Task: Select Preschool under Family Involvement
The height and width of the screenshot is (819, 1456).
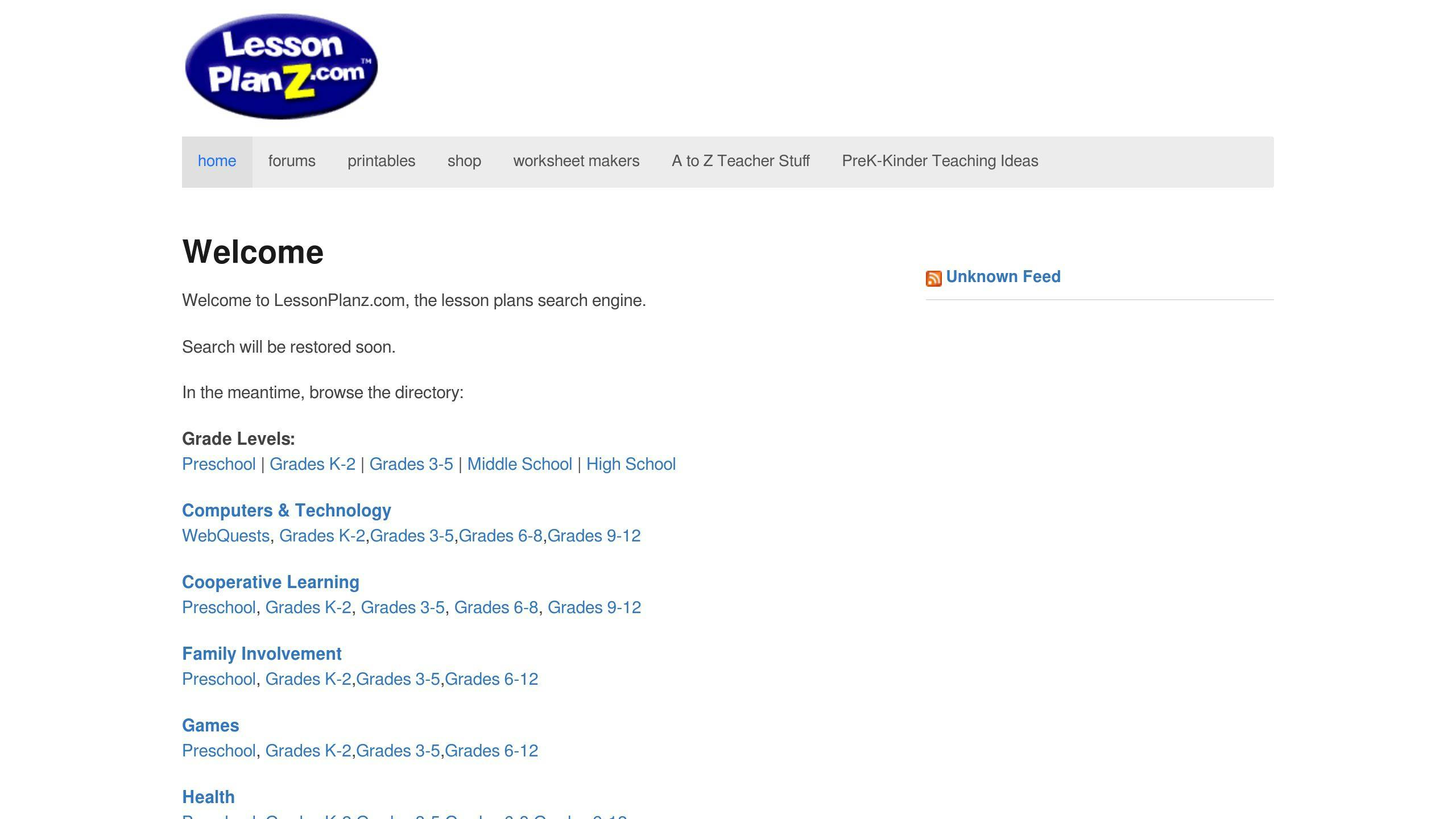Action: tap(218, 679)
